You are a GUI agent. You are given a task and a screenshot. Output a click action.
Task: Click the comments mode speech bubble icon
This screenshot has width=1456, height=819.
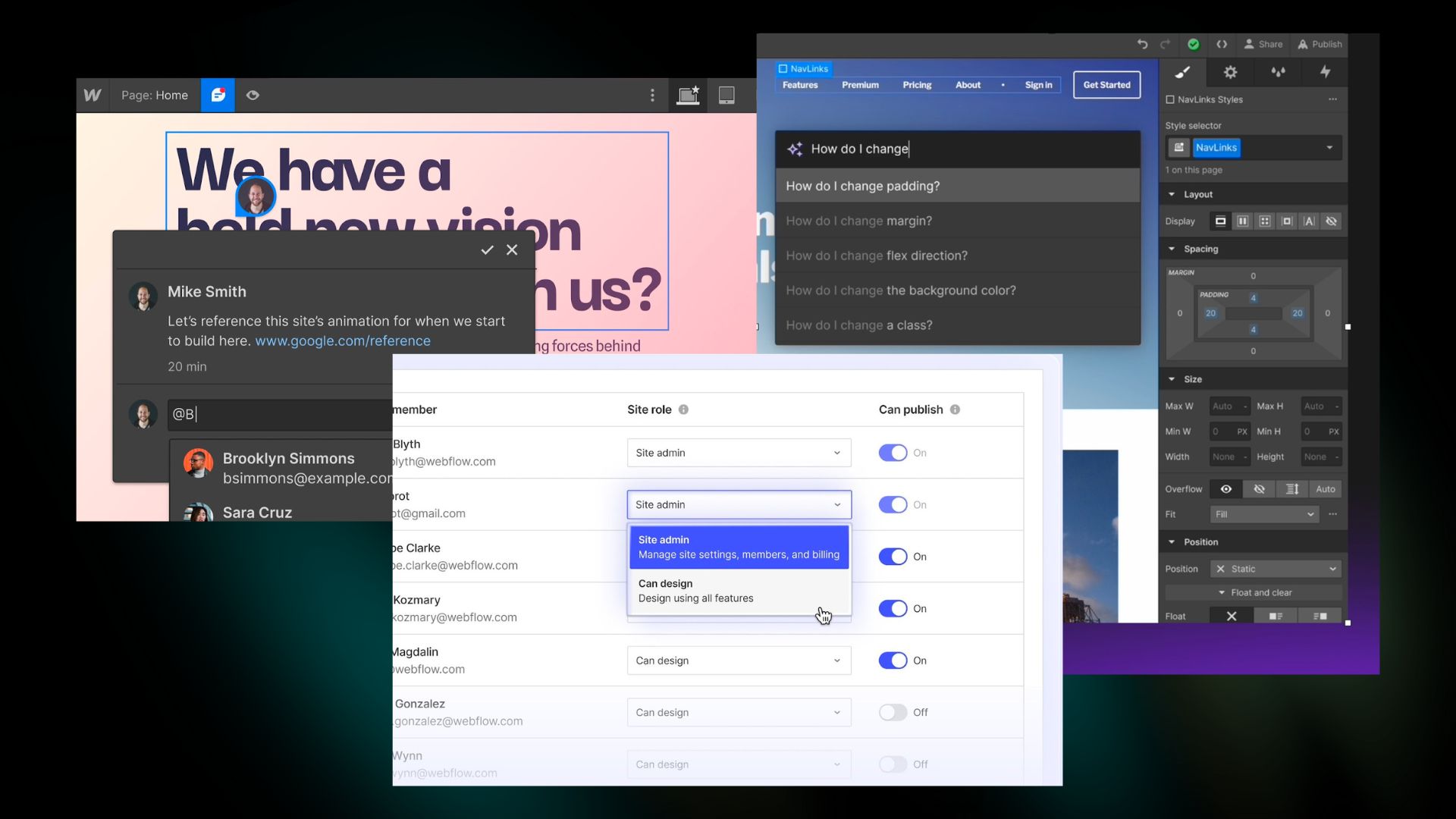pyautogui.click(x=218, y=96)
